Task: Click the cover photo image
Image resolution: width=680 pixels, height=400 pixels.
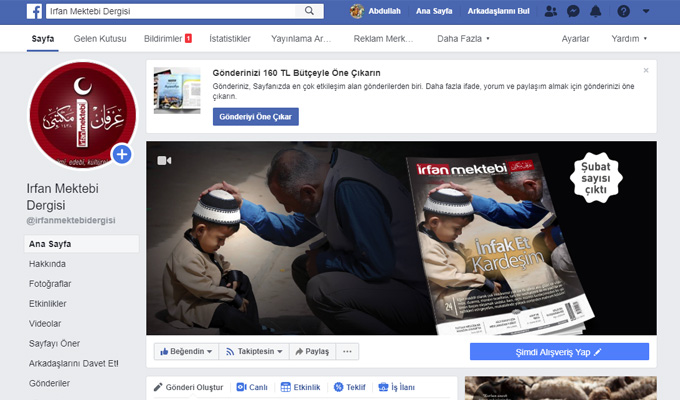Action: pos(401,238)
